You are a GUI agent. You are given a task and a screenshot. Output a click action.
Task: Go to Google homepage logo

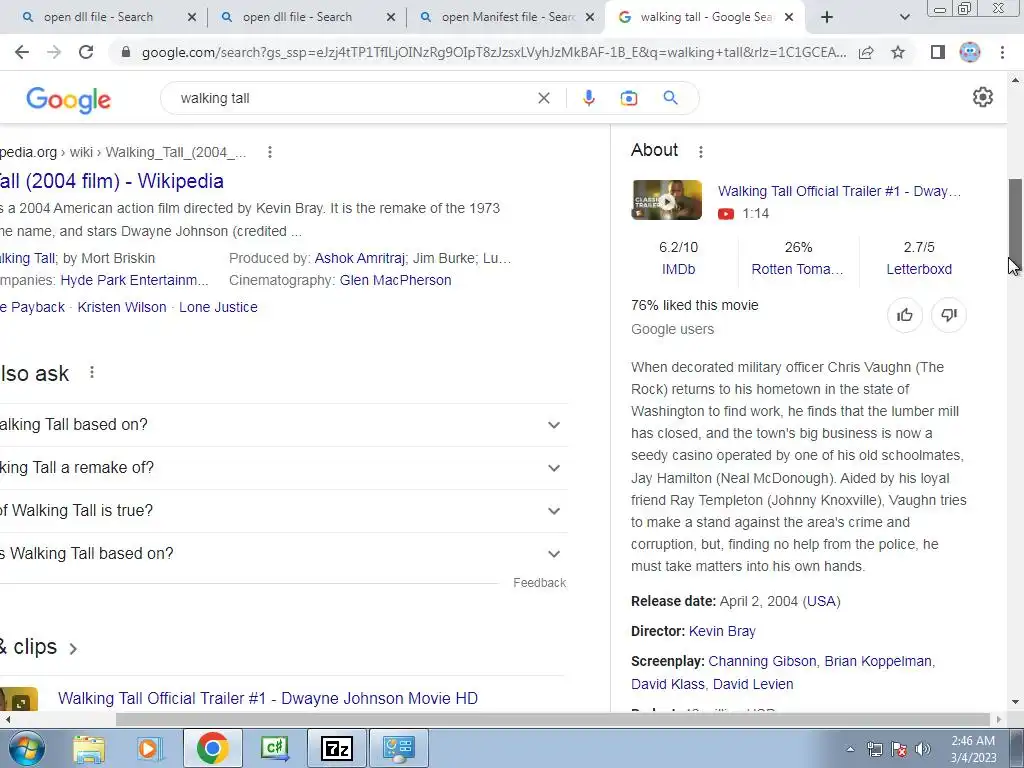click(x=69, y=100)
